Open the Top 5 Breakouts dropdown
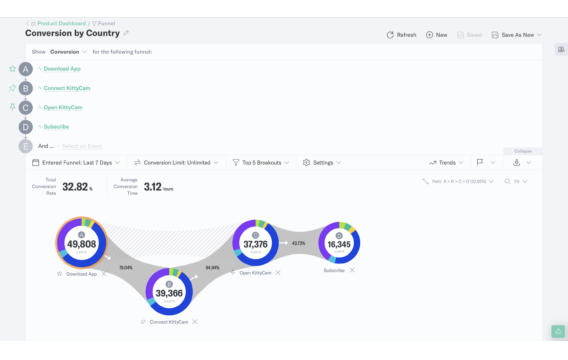The height and width of the screenshot is (360, 568). [261, 163]
